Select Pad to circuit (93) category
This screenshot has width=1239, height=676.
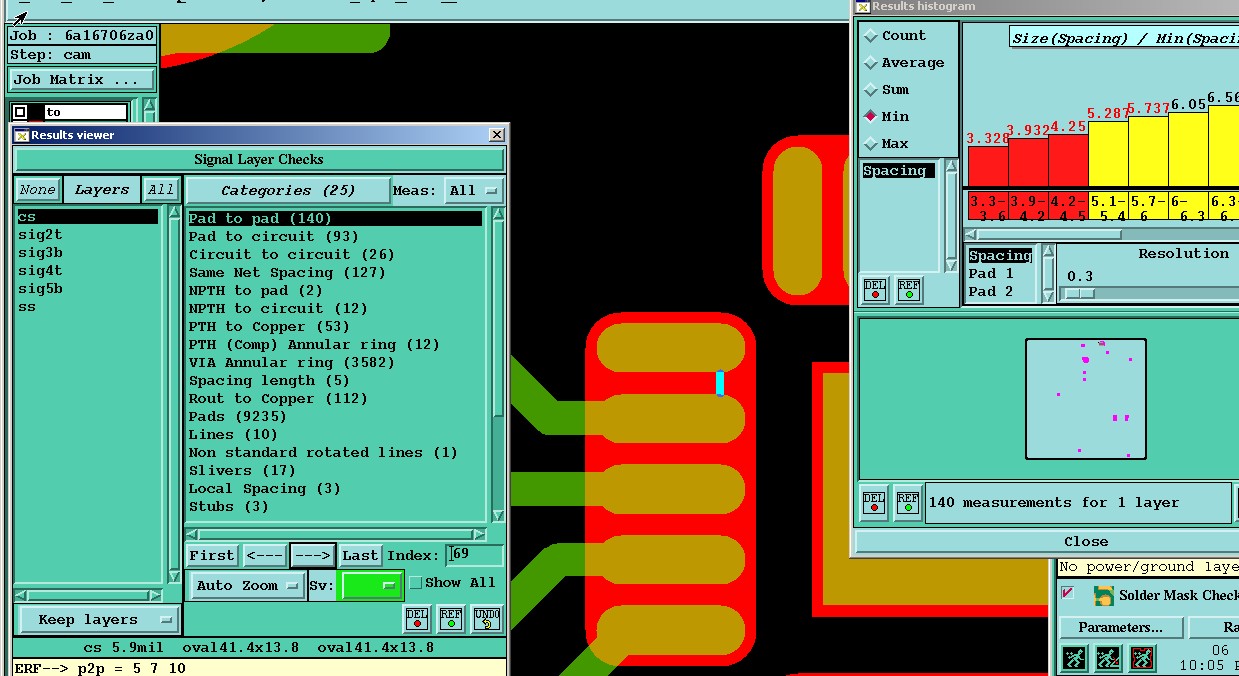click(x=335, y=236)
